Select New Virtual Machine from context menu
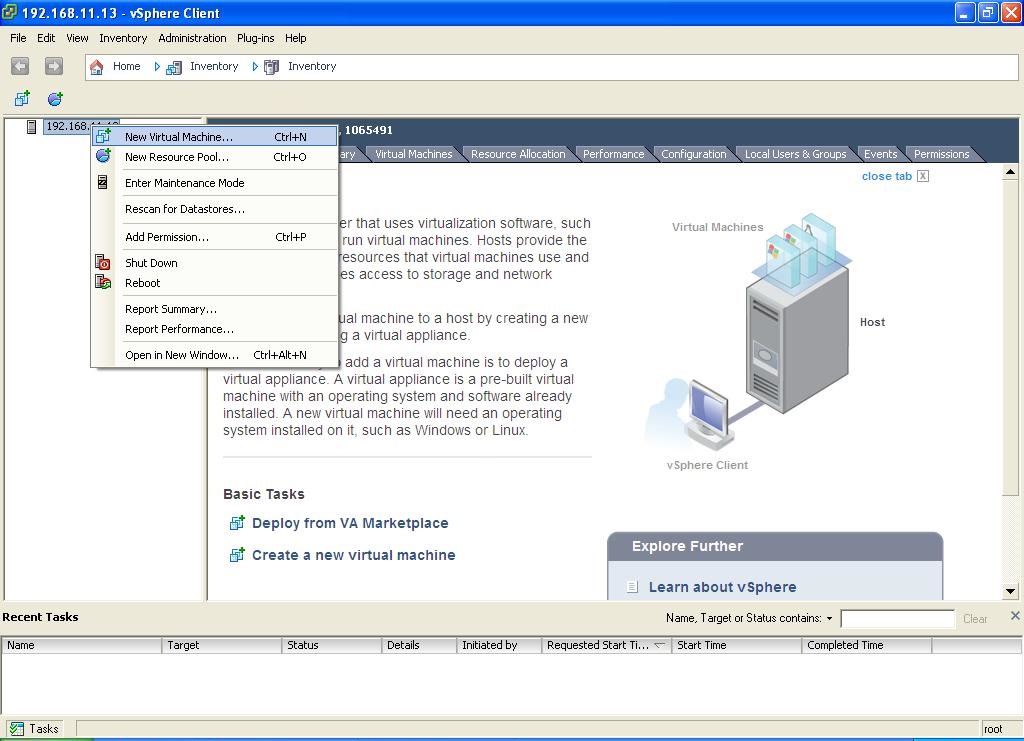The height and width of the screenshot is (741, 1024). pyautogui.click(x=178, y=137)
